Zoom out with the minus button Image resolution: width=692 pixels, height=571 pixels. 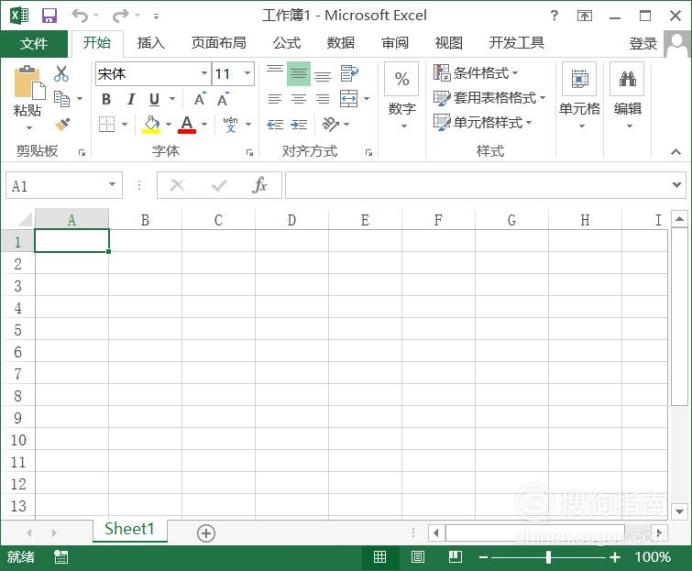pyautogui.click(x=483, y=557)
